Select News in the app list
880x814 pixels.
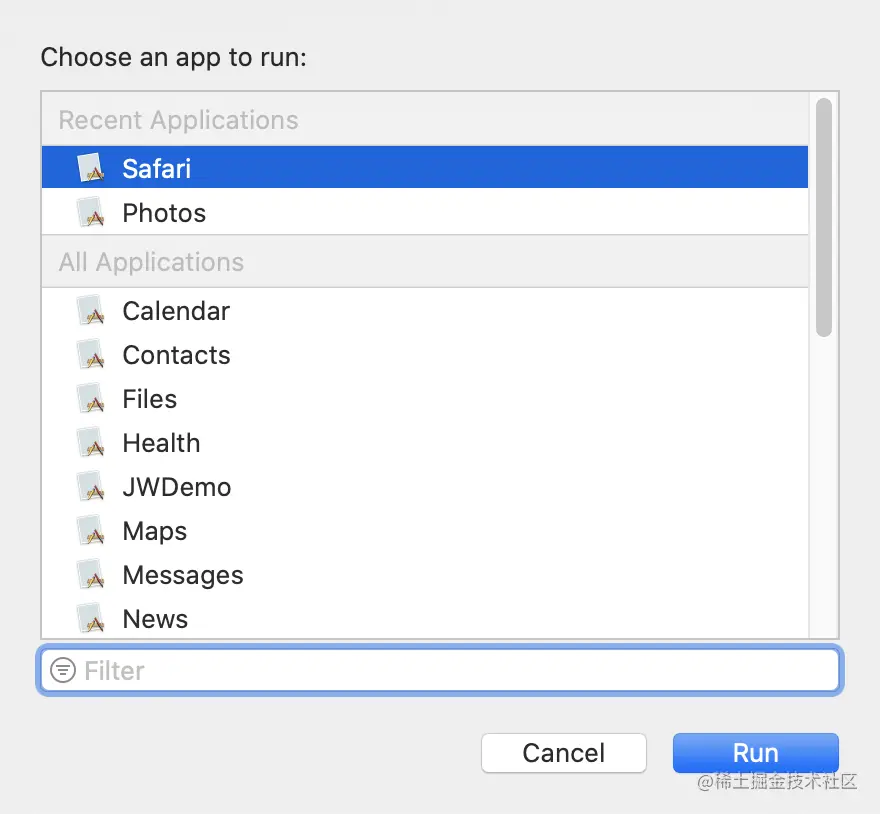click(155, 619)
